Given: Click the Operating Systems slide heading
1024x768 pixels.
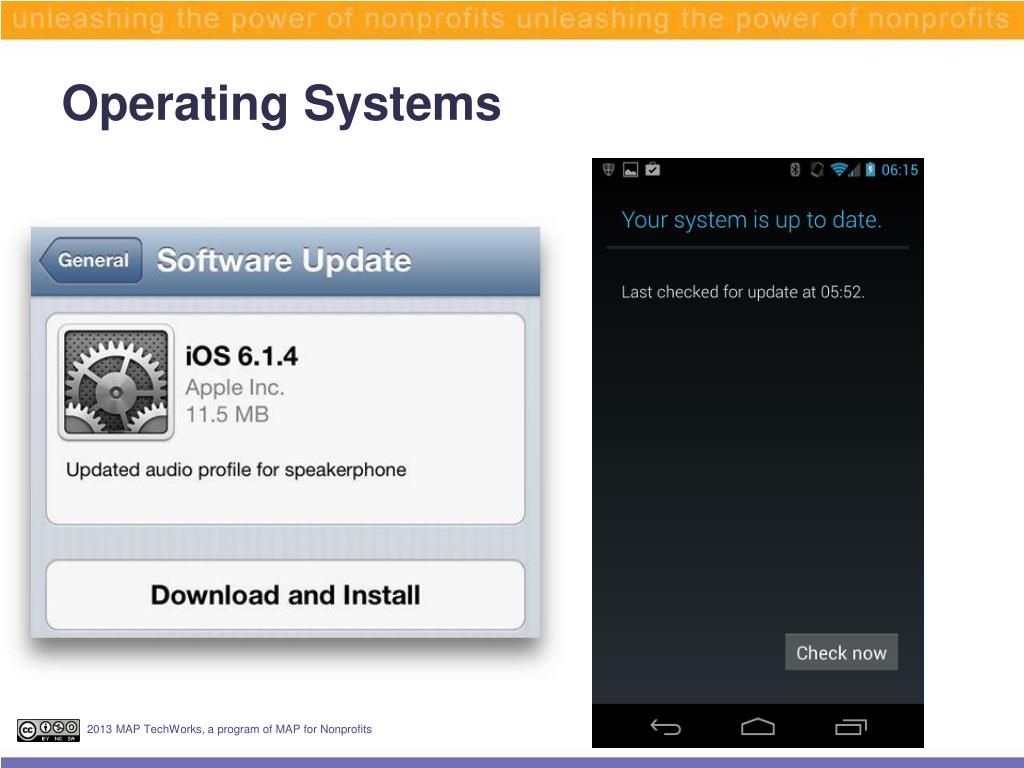Looking at the screenshot, I should [281, 104].
